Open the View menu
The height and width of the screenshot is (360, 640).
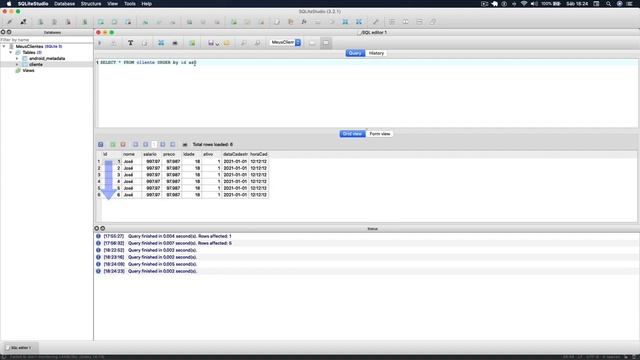[112, 4]
